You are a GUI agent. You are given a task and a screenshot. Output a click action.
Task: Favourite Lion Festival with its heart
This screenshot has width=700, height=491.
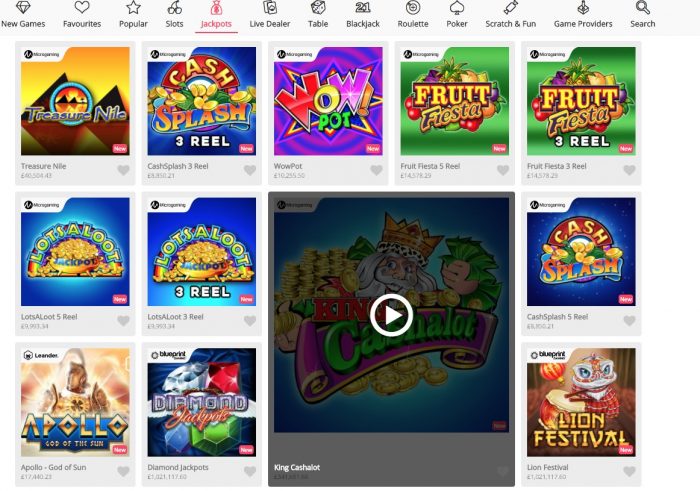coord(629,471)
